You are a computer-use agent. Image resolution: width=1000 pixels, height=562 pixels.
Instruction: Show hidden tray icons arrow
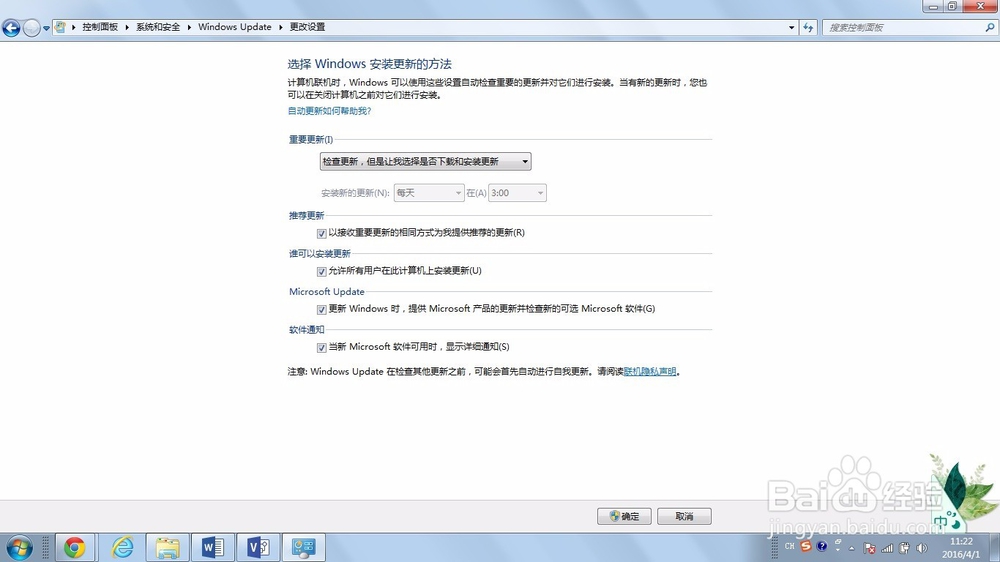point(852,548)
